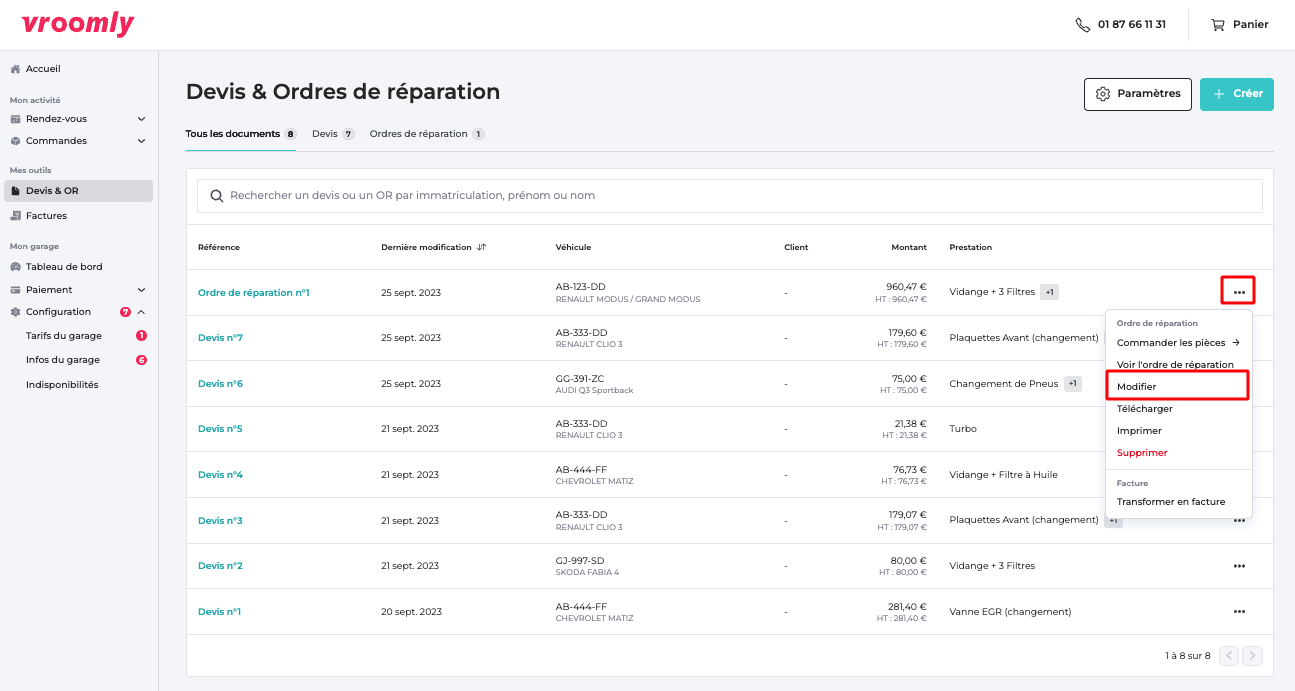Open the Devis n°7 link

click(x=220, y=338)
